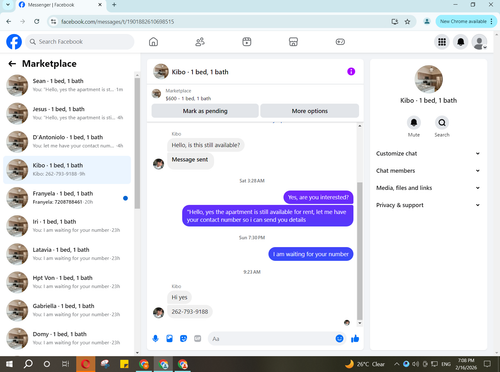Open the Kibo - 1 bed, 1 bath chat header

tap(200, 72)
